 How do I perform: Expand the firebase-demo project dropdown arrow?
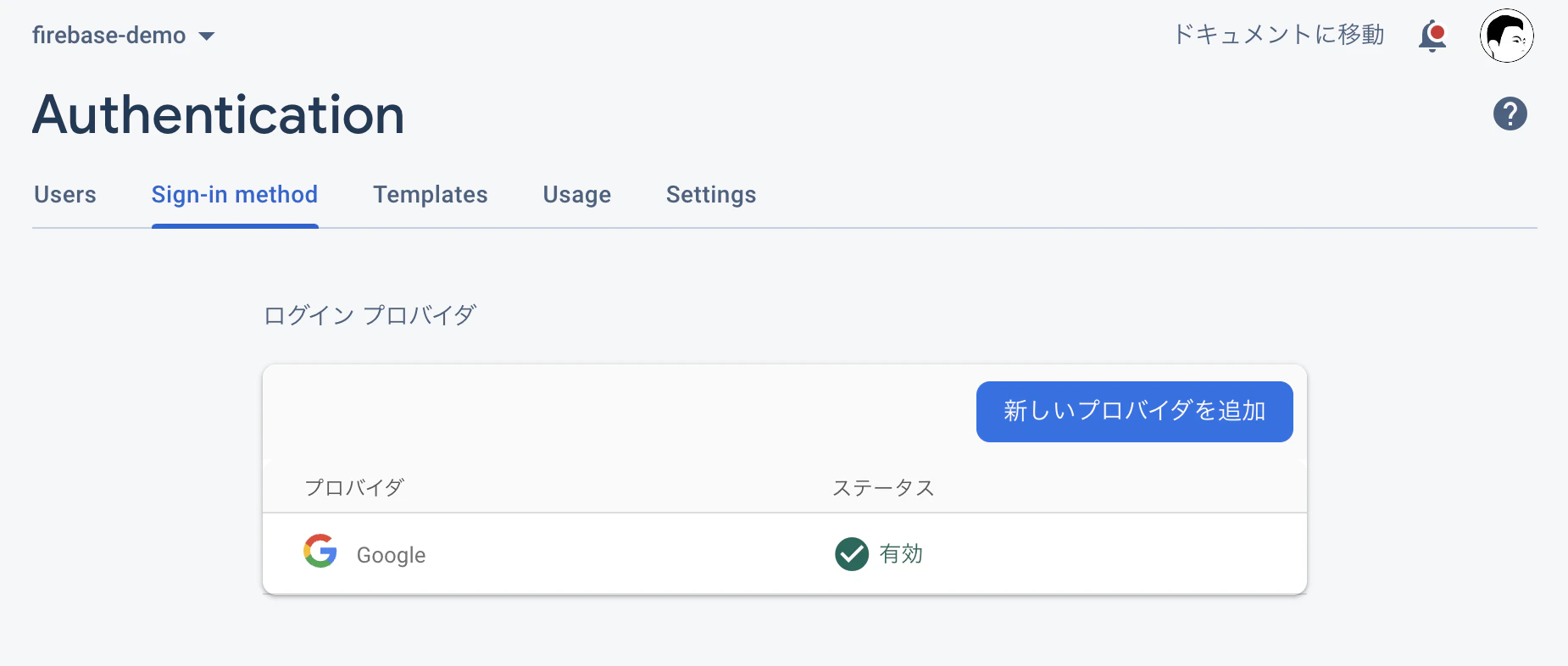[206, 36]
